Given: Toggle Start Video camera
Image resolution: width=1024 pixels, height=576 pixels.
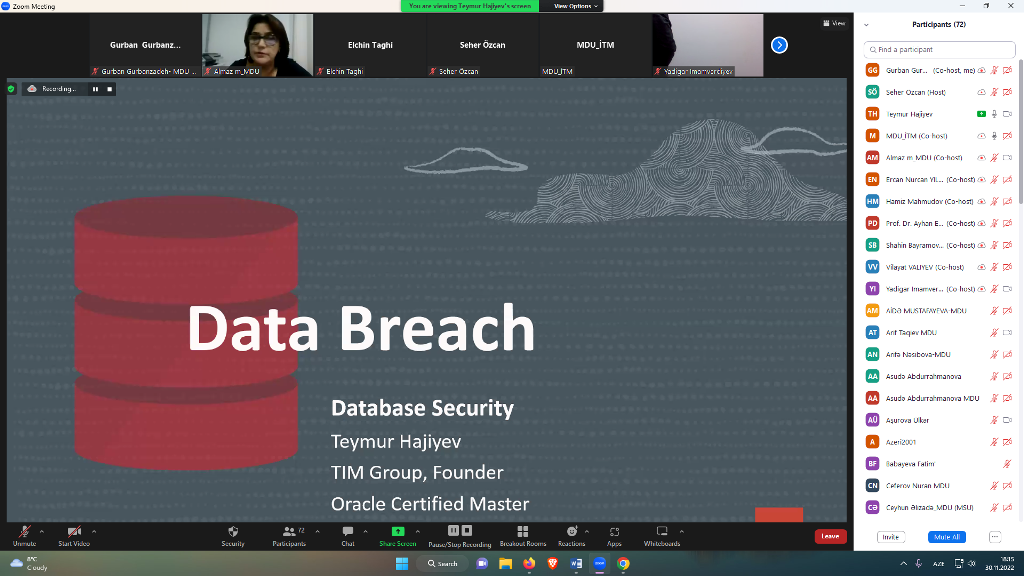Looking at the screenshot, I should tap(73, 532).
